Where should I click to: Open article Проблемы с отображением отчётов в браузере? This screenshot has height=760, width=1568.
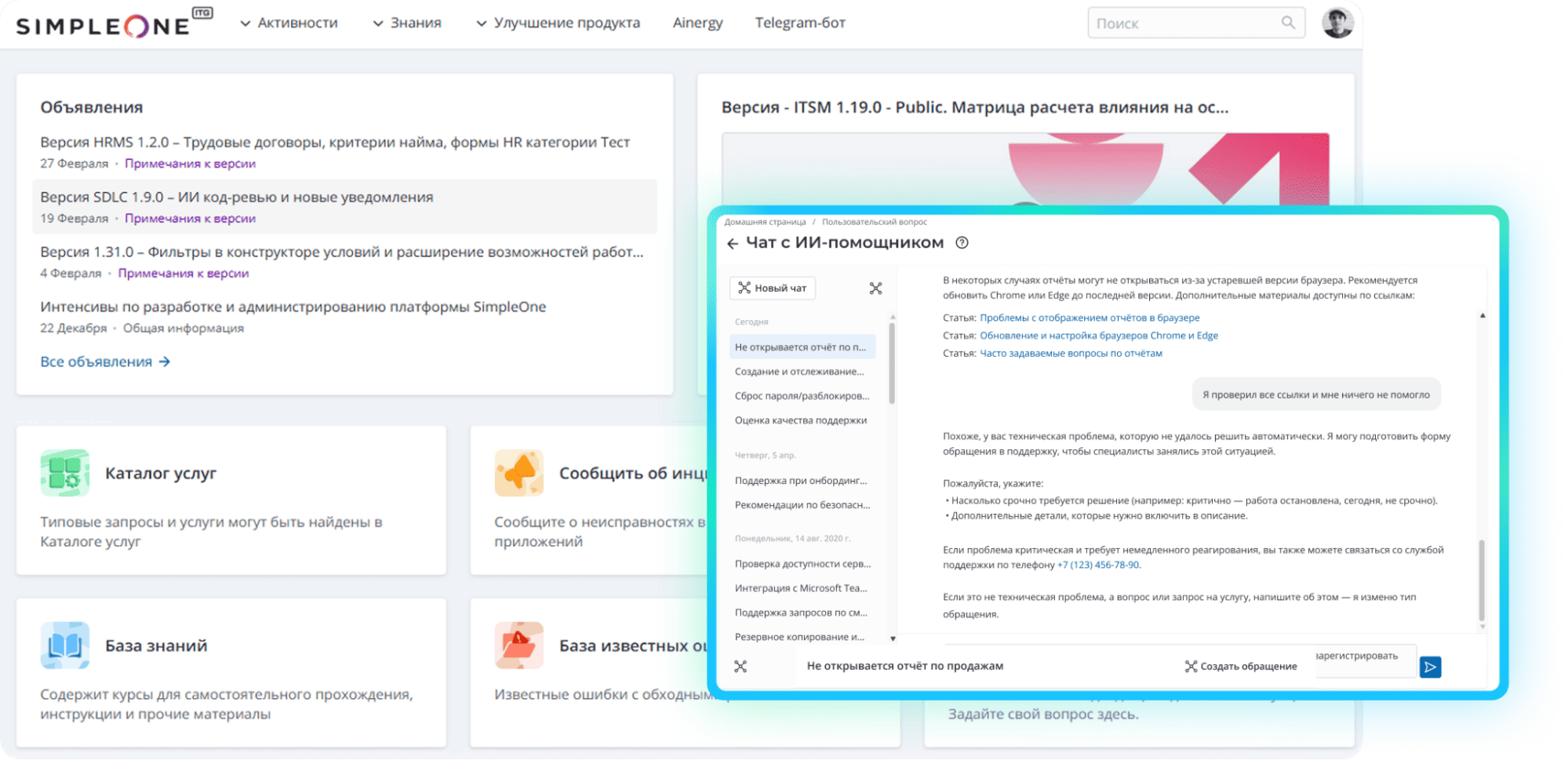coord(1090,318)
